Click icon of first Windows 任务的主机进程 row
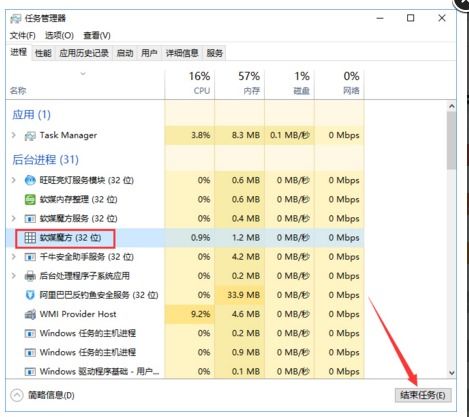The width and height of the screenshot is (469, 417). pyautogui.click(x=30, y=333)
